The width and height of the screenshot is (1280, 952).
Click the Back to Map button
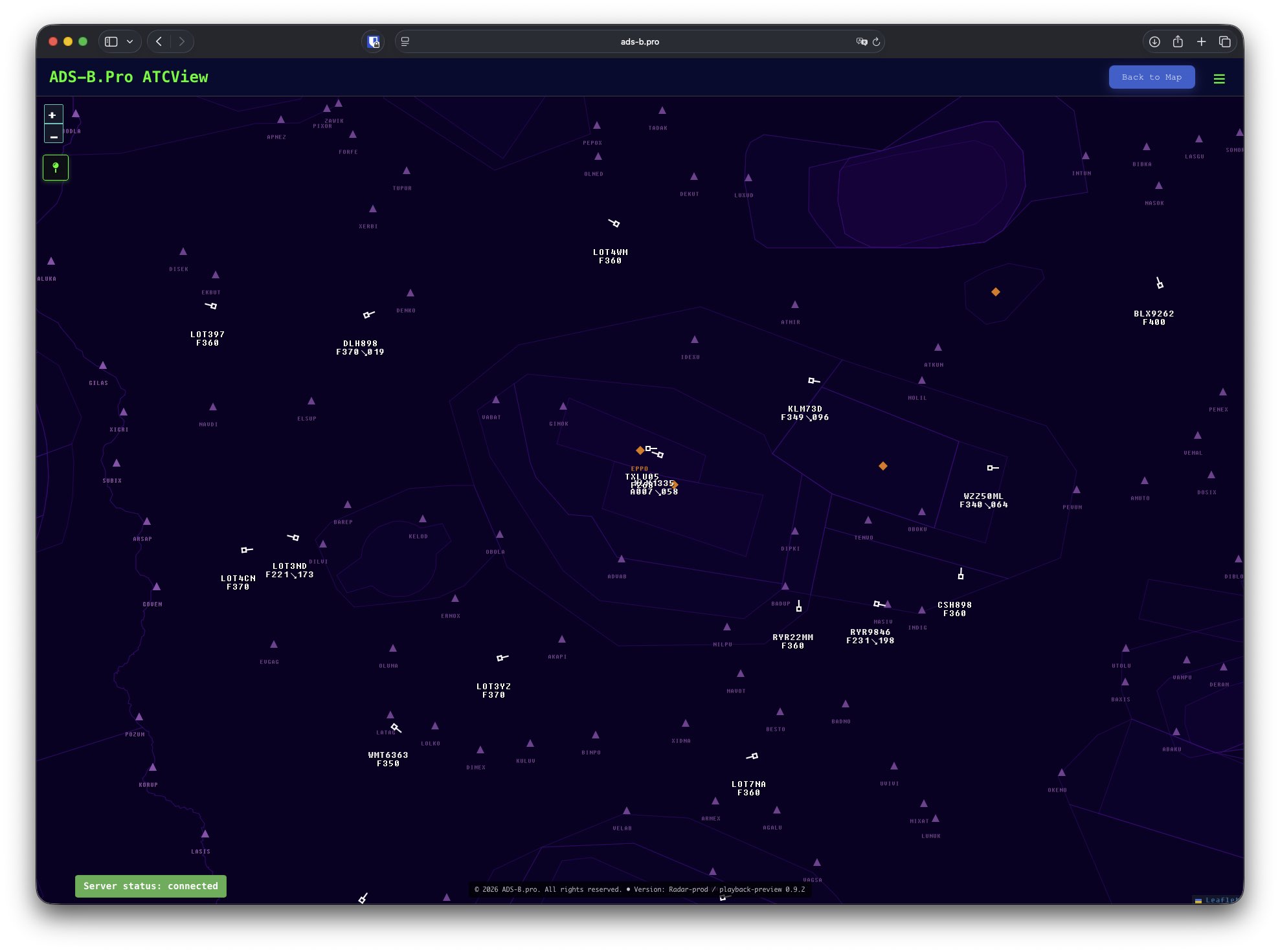pos(1152,76)
